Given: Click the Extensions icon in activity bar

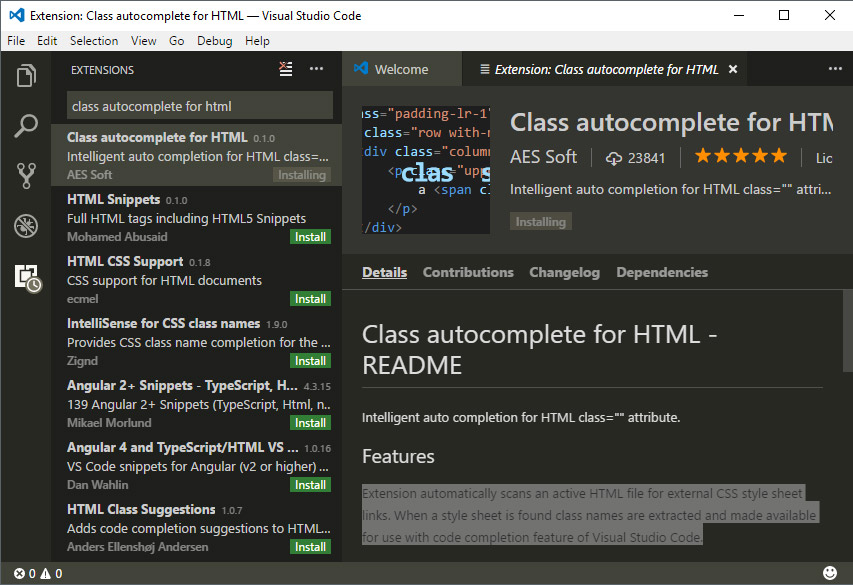Looking at the screenshot, I should [x=26, y=277].
